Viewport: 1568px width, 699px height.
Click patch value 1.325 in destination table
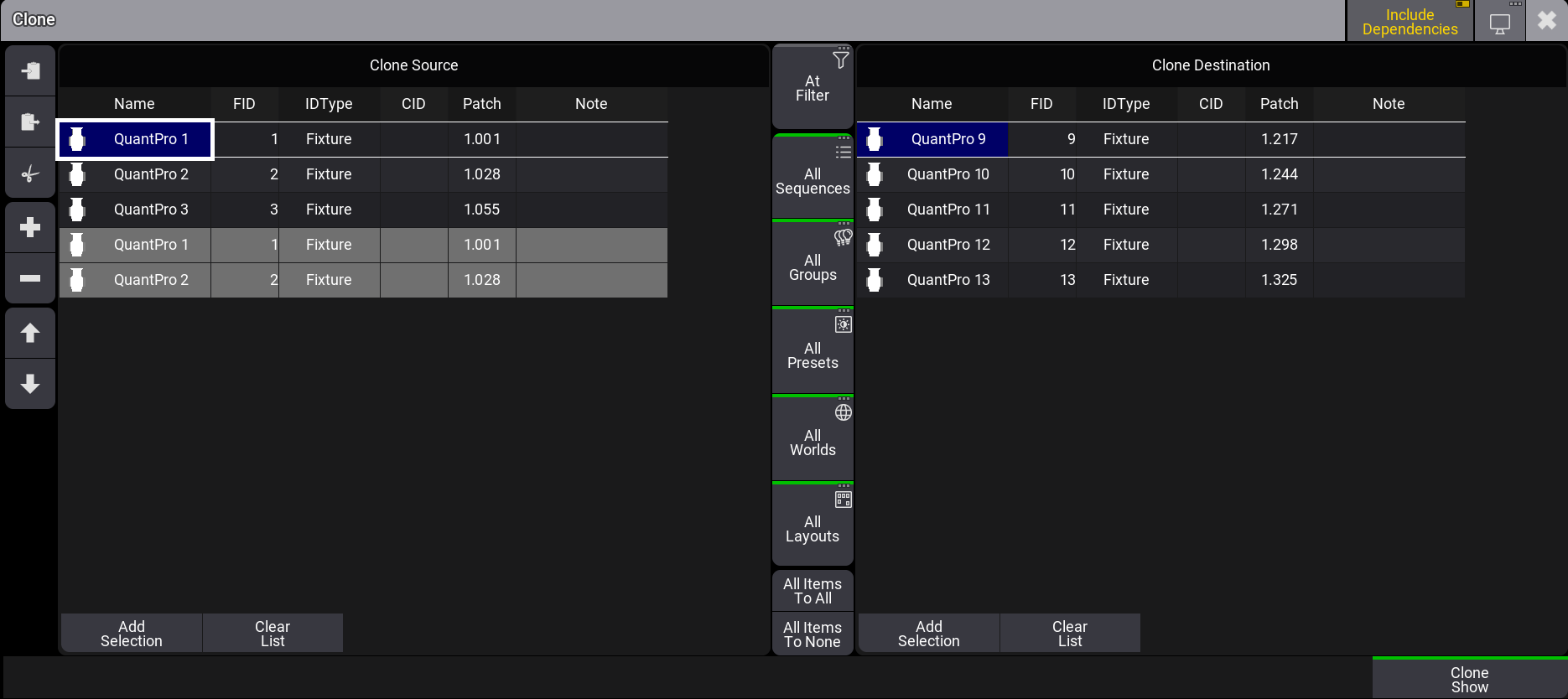1279,280
